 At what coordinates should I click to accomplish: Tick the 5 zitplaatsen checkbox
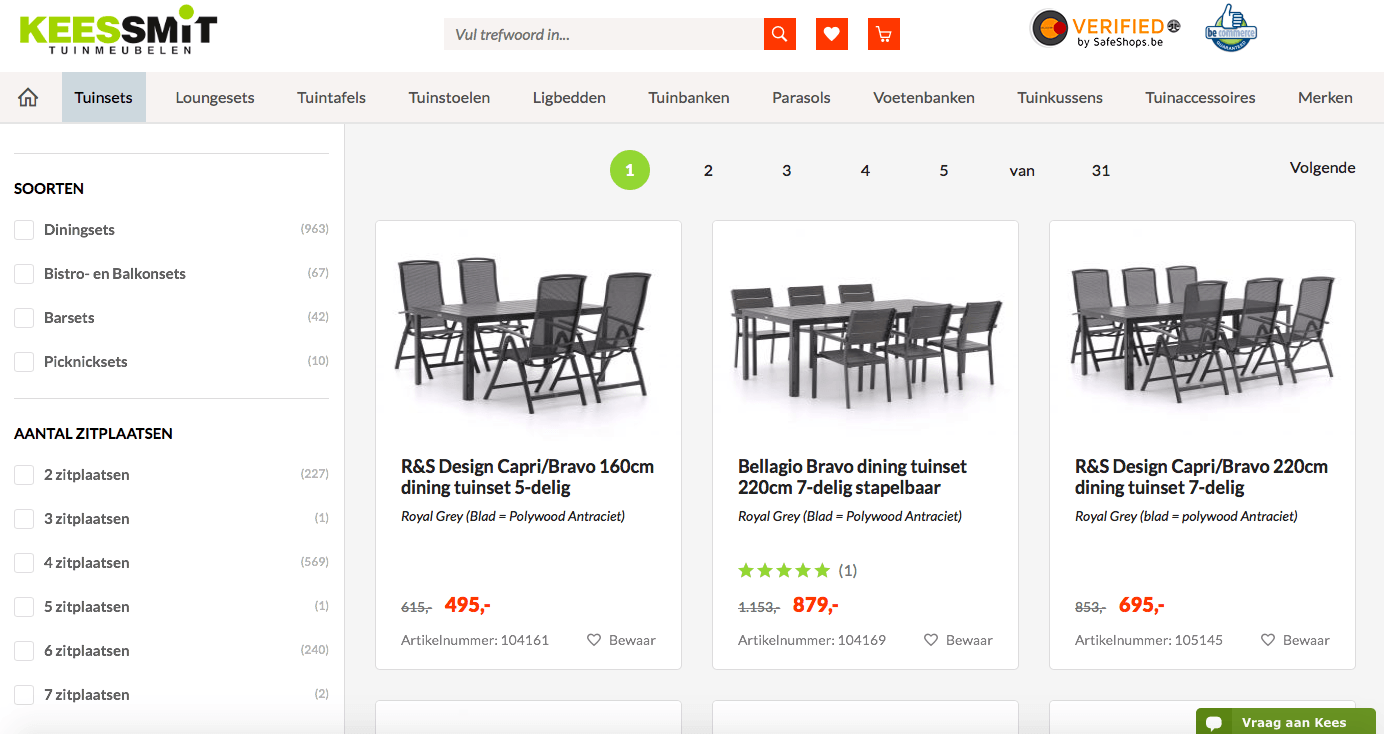[x=24, y=607]
